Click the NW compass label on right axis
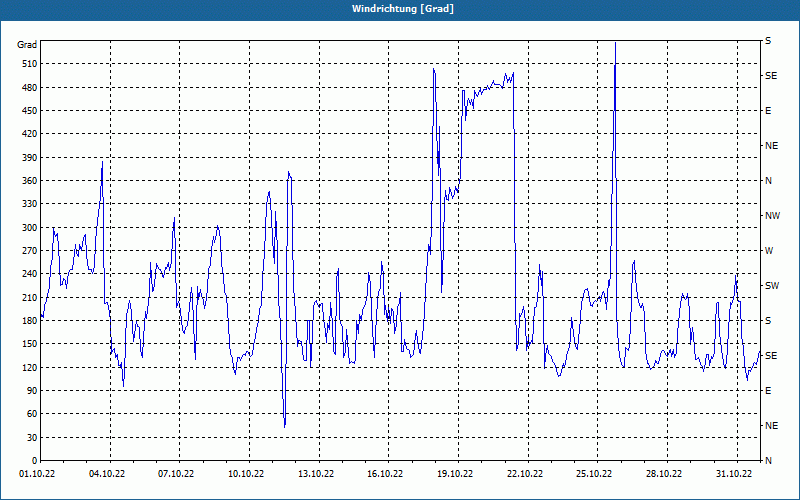Image resolution: width=800 pixels, height=500 pixels. [772, 216]
